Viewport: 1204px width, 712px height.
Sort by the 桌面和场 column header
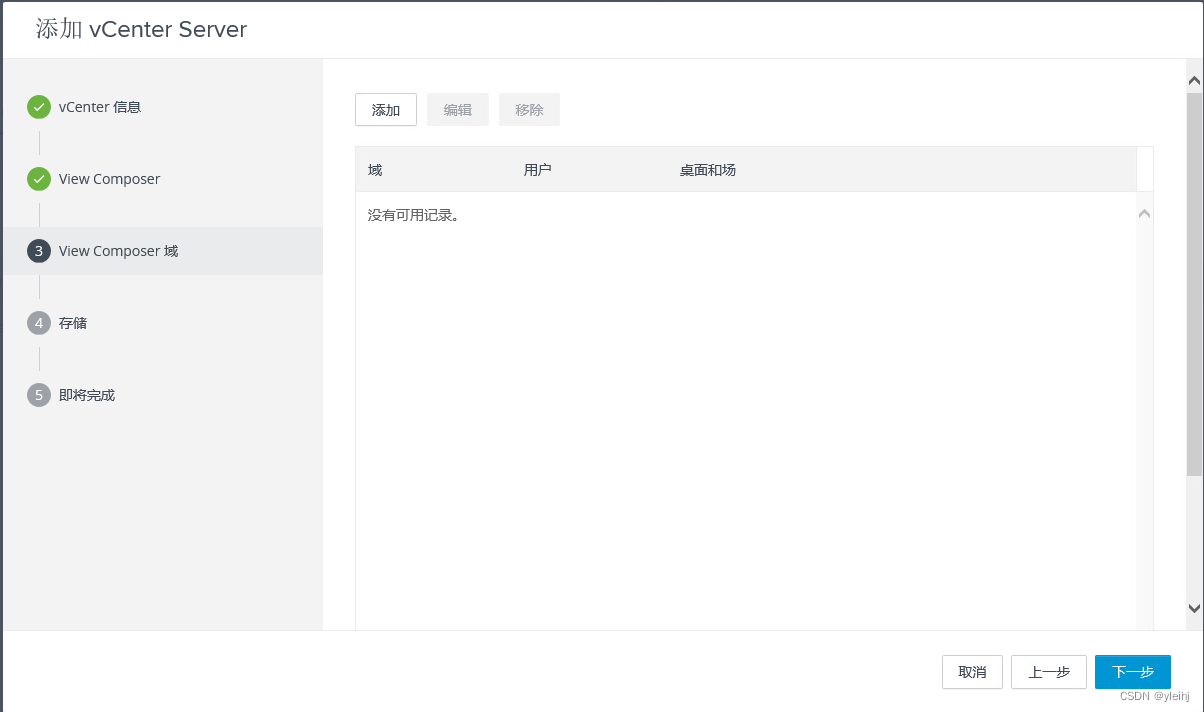coord(708,170)
